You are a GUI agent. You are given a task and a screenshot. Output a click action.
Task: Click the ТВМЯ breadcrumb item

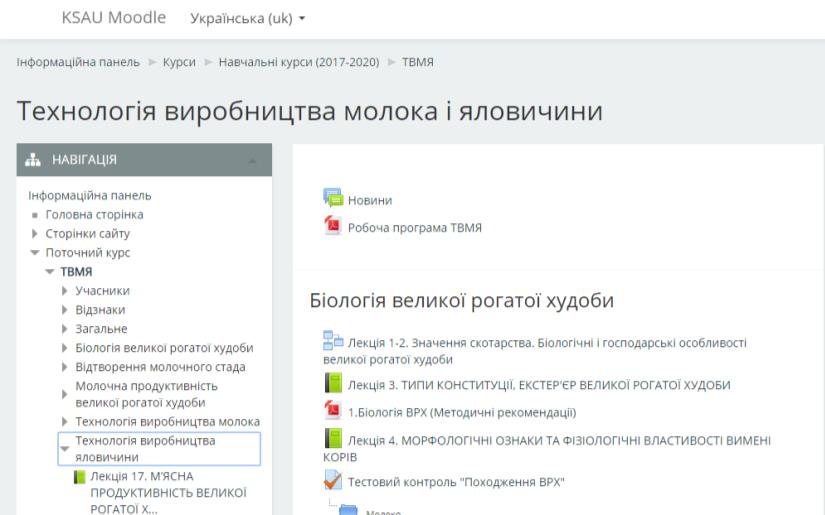tap(418, 62)
